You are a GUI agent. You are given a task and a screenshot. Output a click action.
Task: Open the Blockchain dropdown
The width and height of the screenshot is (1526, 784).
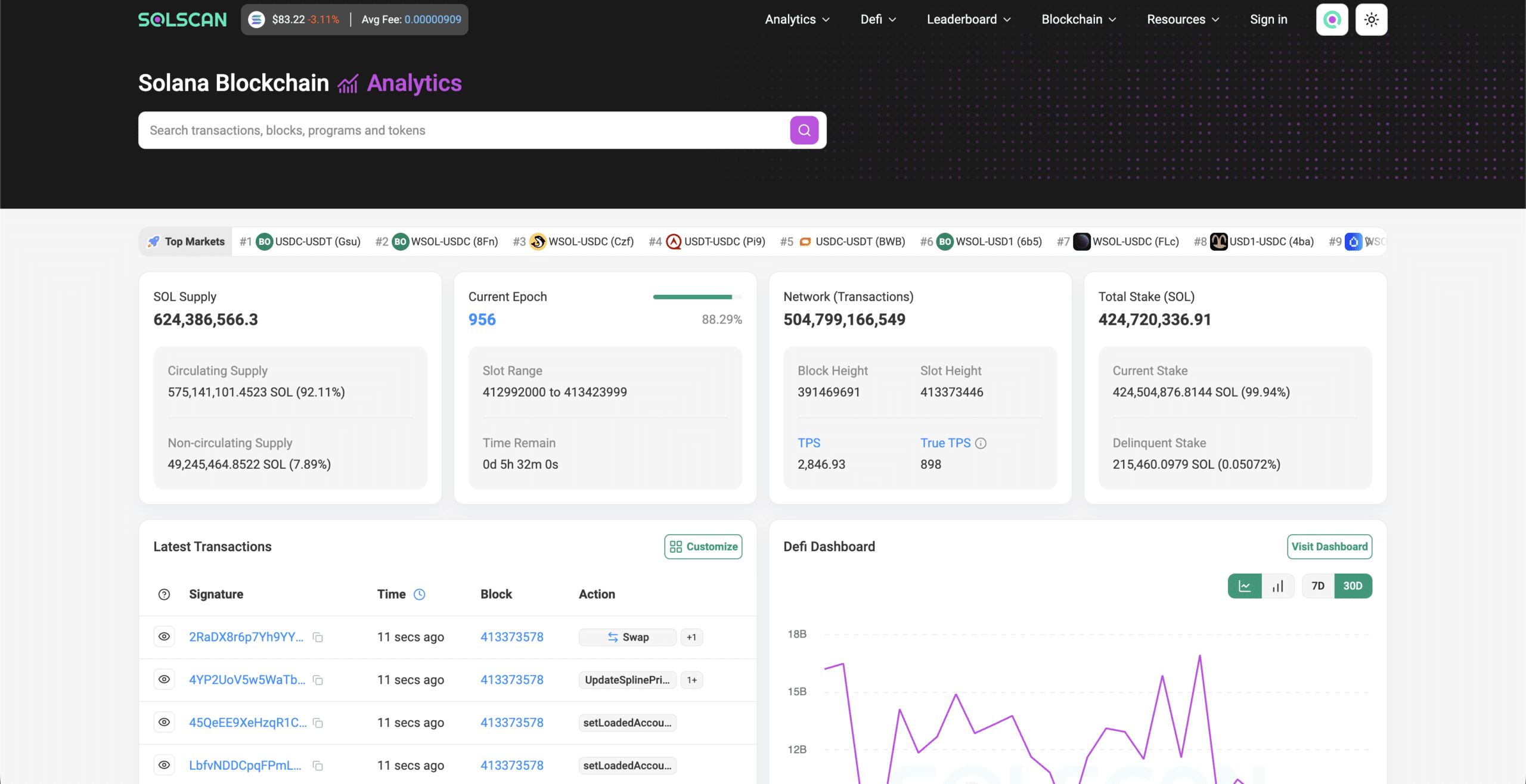pyautogui.click(x=1077, y=19)
